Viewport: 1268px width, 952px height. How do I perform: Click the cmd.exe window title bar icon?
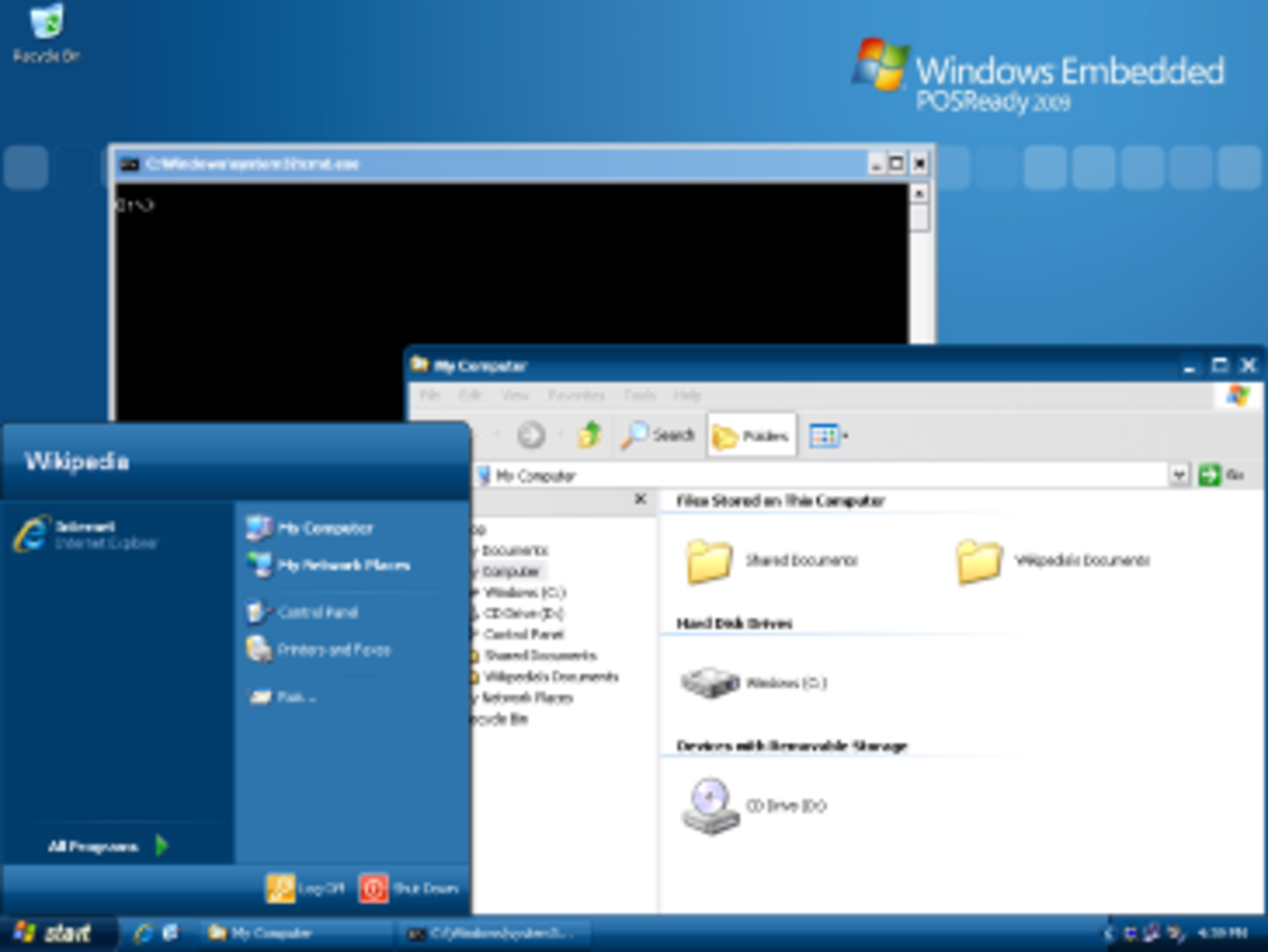pyautogui.click(x=129, y=164)
